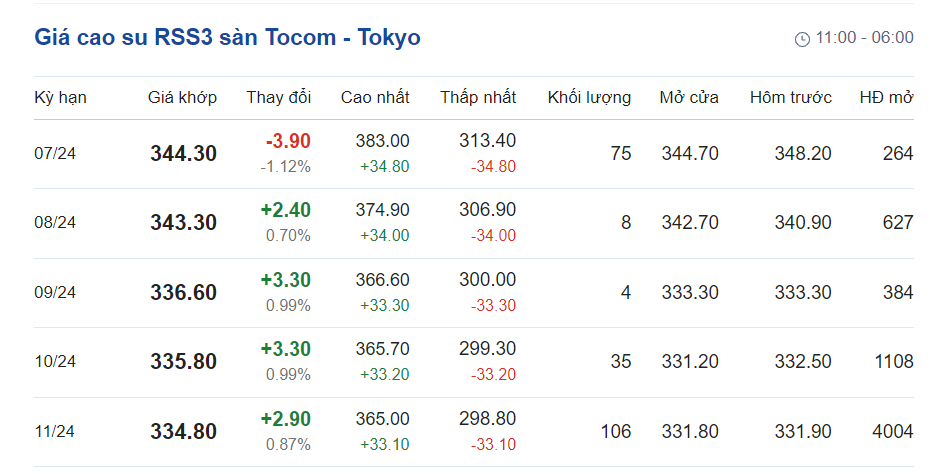Click the 4004 open interest value

click(892, 431)
